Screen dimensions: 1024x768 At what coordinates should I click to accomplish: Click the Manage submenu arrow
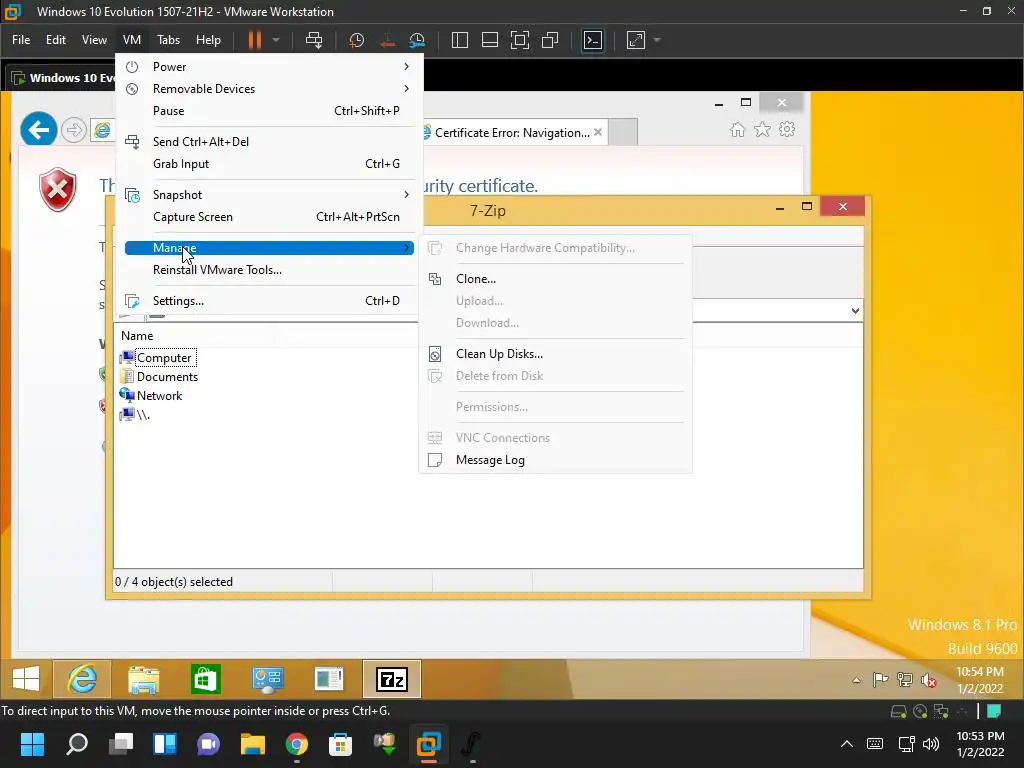point(407,248)
